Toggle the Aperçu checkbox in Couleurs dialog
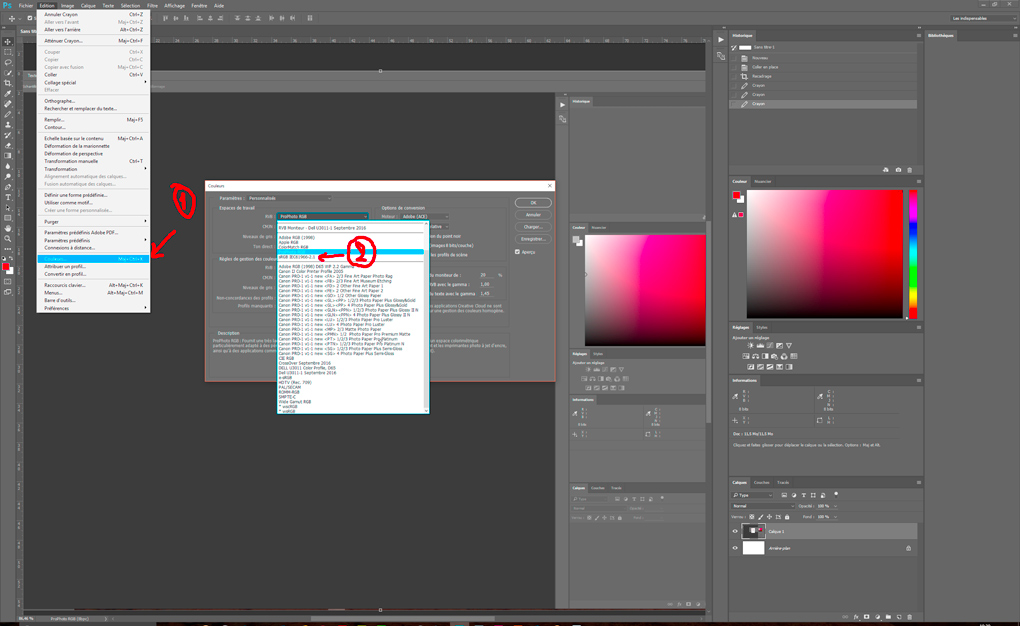1020x626 pixels. (x=518, y=252)
